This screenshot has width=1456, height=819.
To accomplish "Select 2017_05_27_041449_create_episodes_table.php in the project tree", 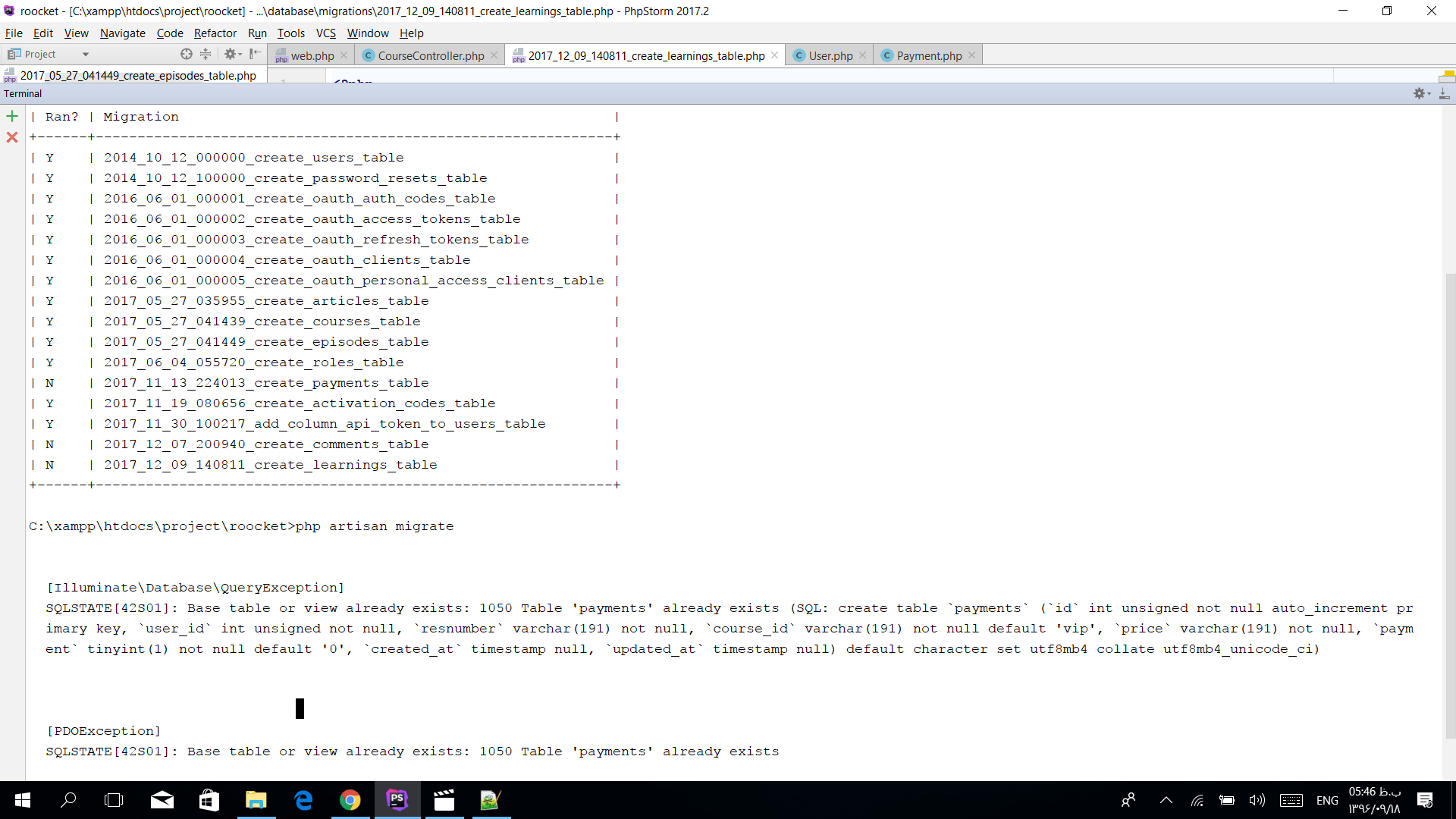I will coord(138,75).
